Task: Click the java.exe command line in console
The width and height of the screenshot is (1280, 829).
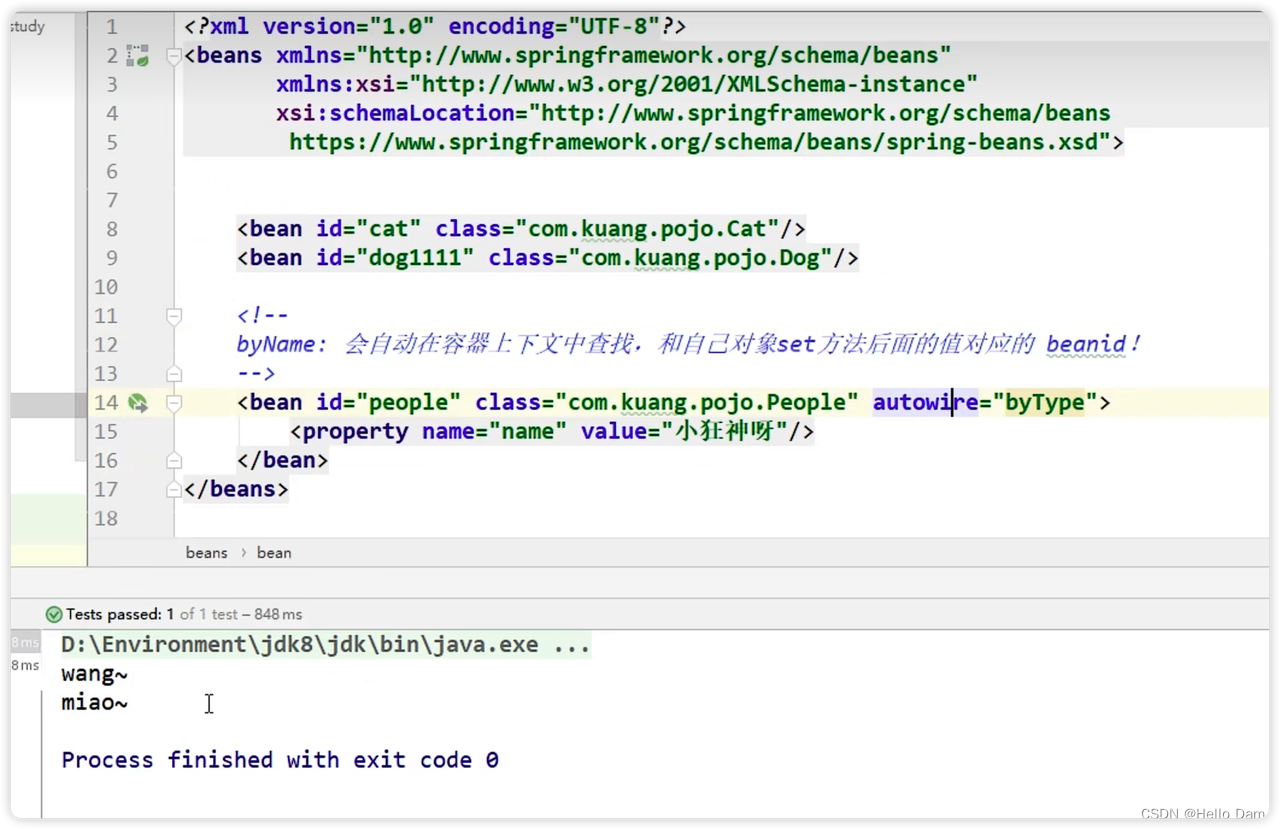Action: pos(325,645)
